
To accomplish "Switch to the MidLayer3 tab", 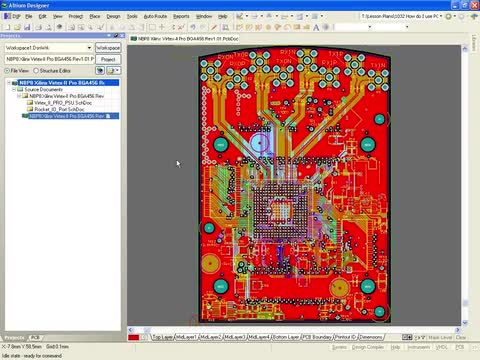I will pos(235,337).
